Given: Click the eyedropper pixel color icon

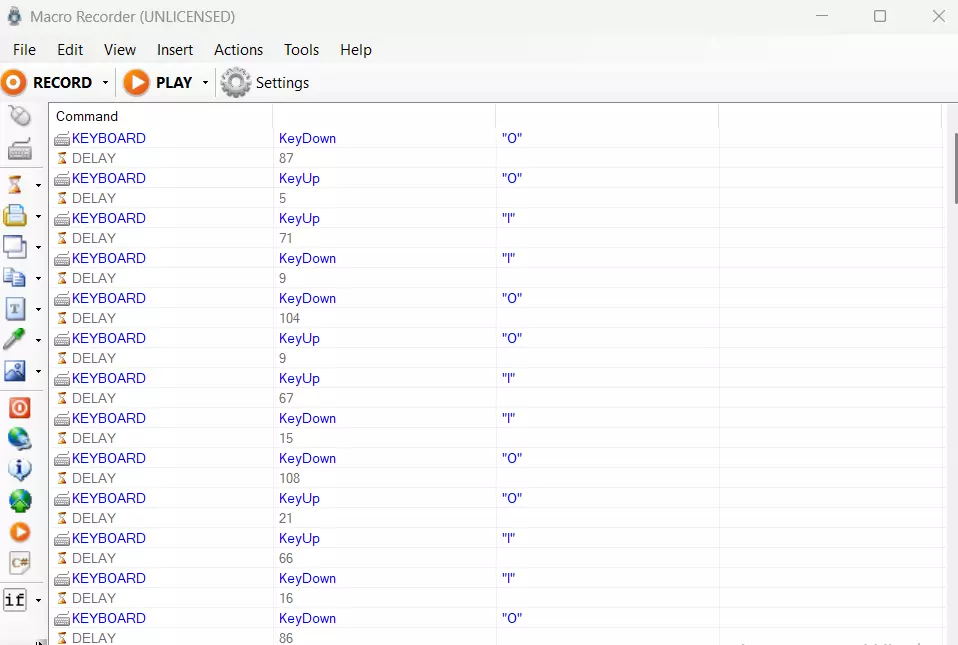Looking at the screenshot, I should (16, 339).
